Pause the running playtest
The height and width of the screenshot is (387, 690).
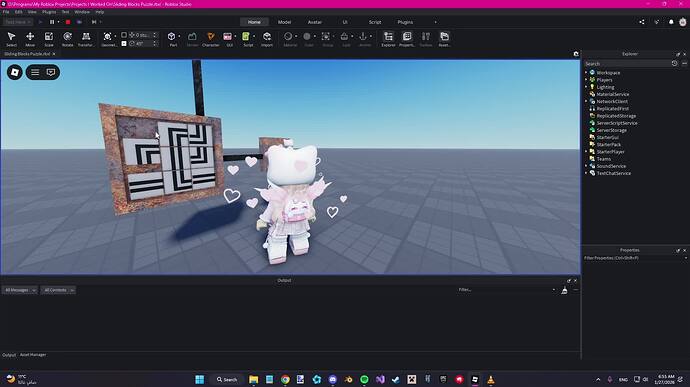(52, 22)
